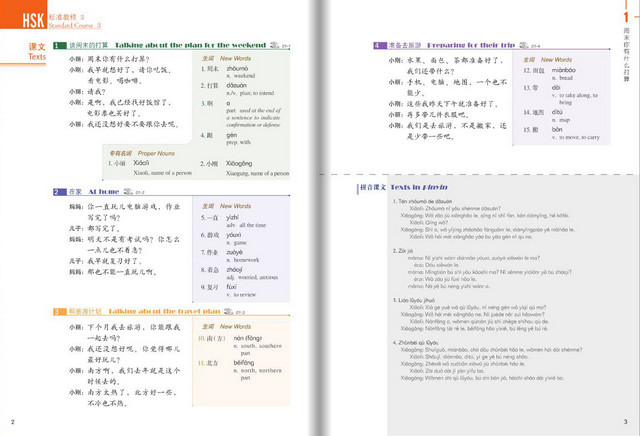The width and height of the screenshot is (640, 436).
Task: Select vocabulary word běifāng (north)
Action: pyautogui.click(x=244, y=363)
